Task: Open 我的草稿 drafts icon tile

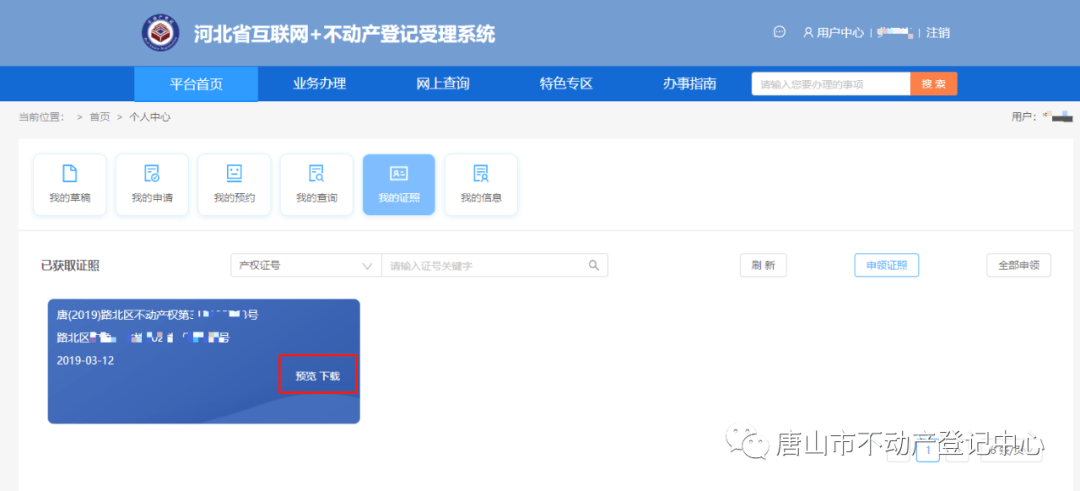Action: 70,184
